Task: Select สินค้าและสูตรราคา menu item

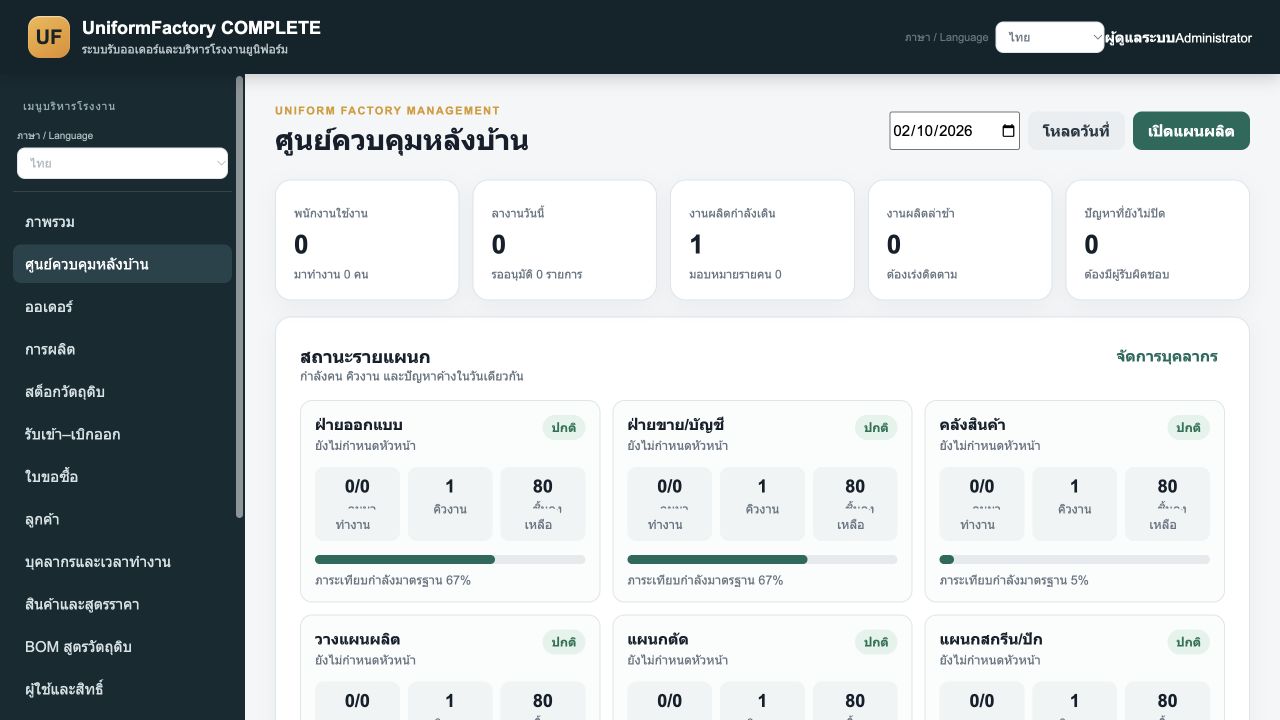Action: [122, 604]
